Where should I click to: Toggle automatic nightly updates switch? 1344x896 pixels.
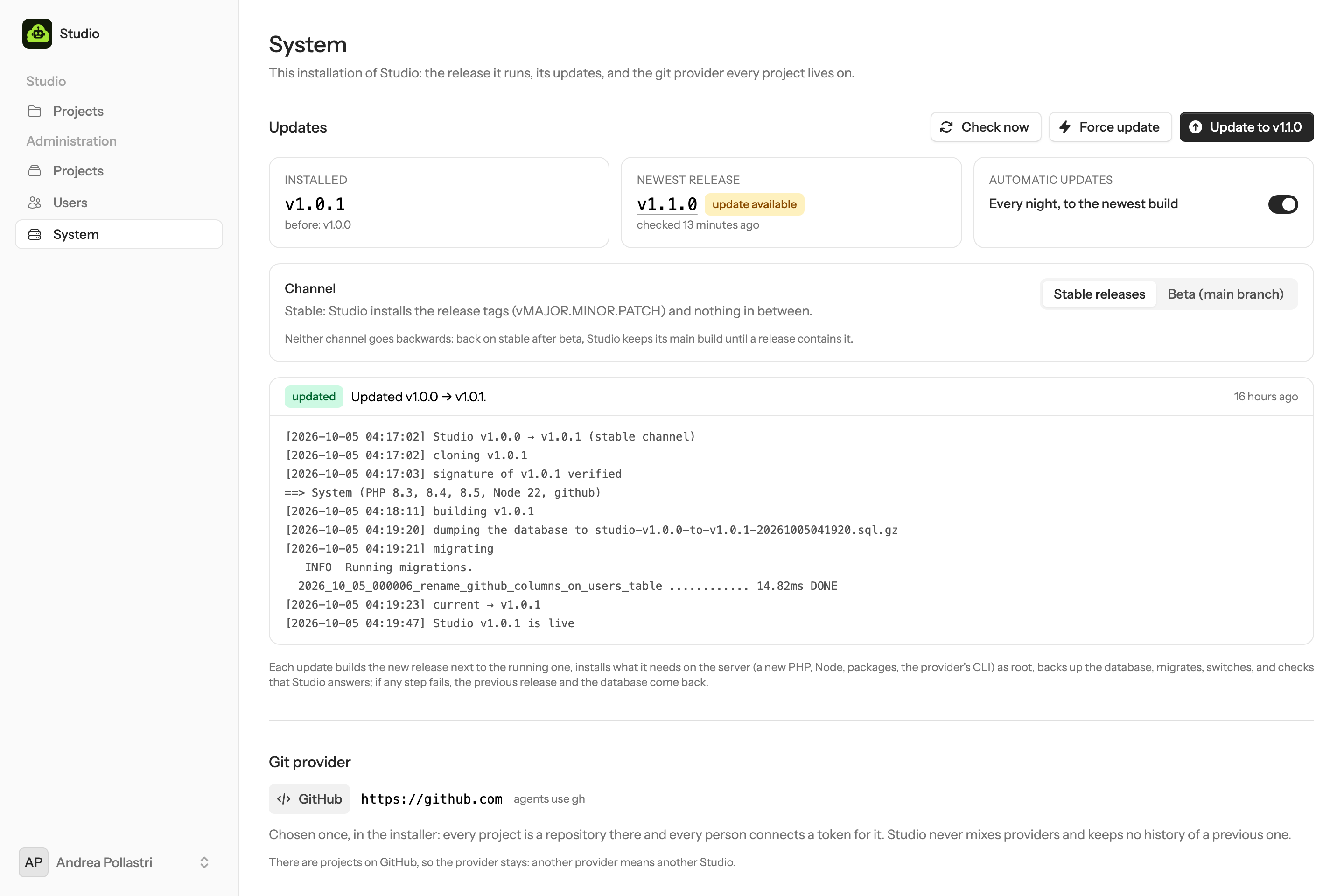click(x=1283, y=204)
